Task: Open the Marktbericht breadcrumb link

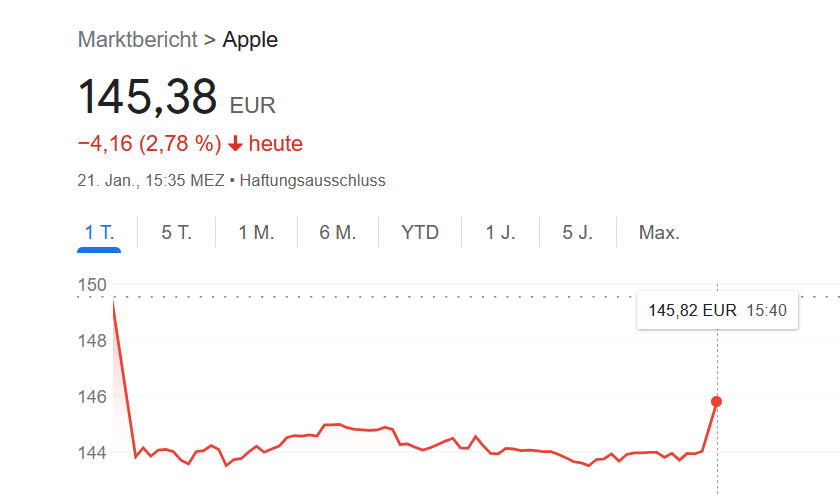Action: tap(138, 40)
